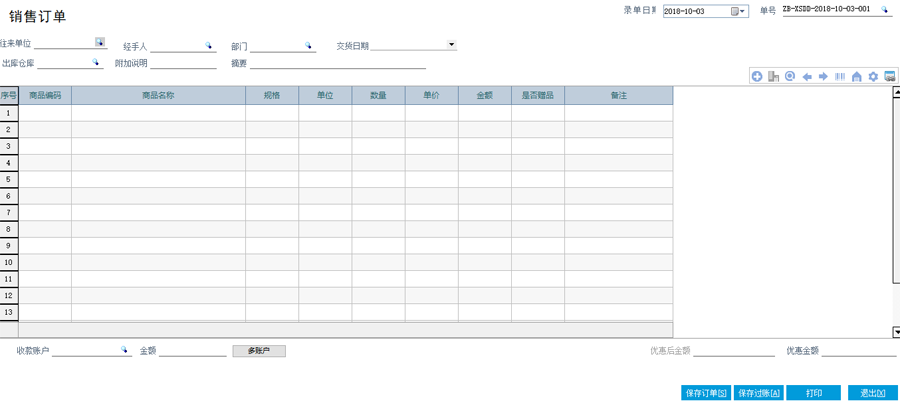Click the 保存过账[A] button
This screenshot has height=401, width=900.
(x=759, y=393)
